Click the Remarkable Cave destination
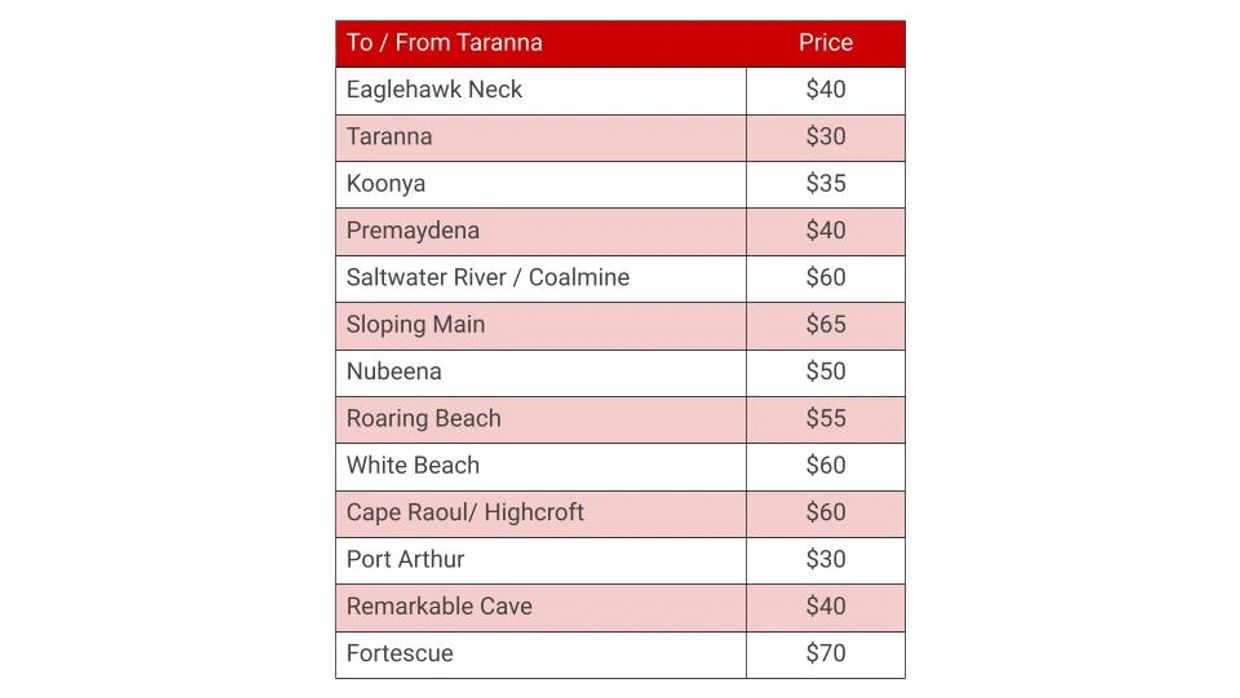 pos(439,607)
